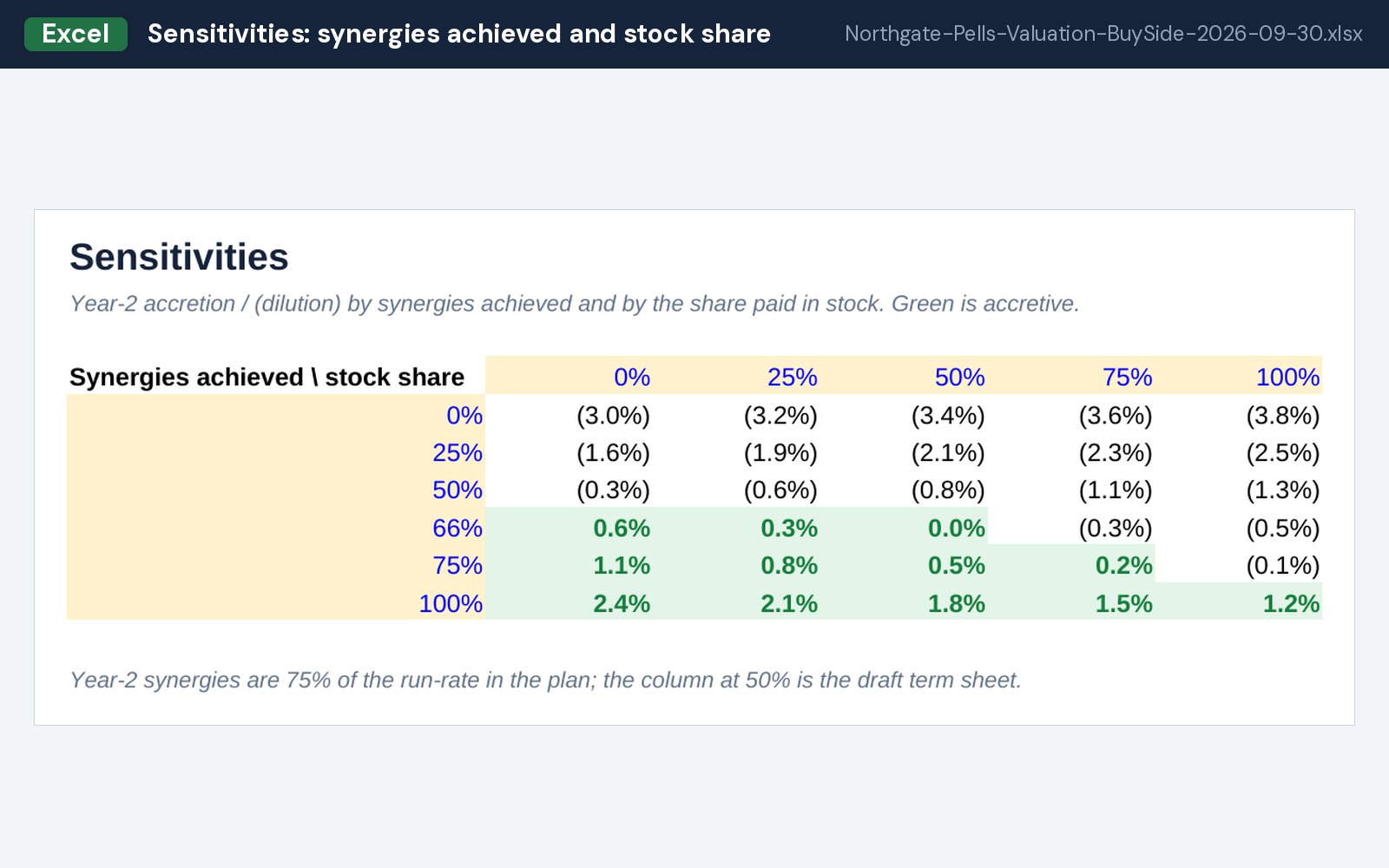Image resolution: width=1389 pixels, height=868 pixels.
Task: Select the italic Year-2 accretion subtitle
Action: [575, 304]
